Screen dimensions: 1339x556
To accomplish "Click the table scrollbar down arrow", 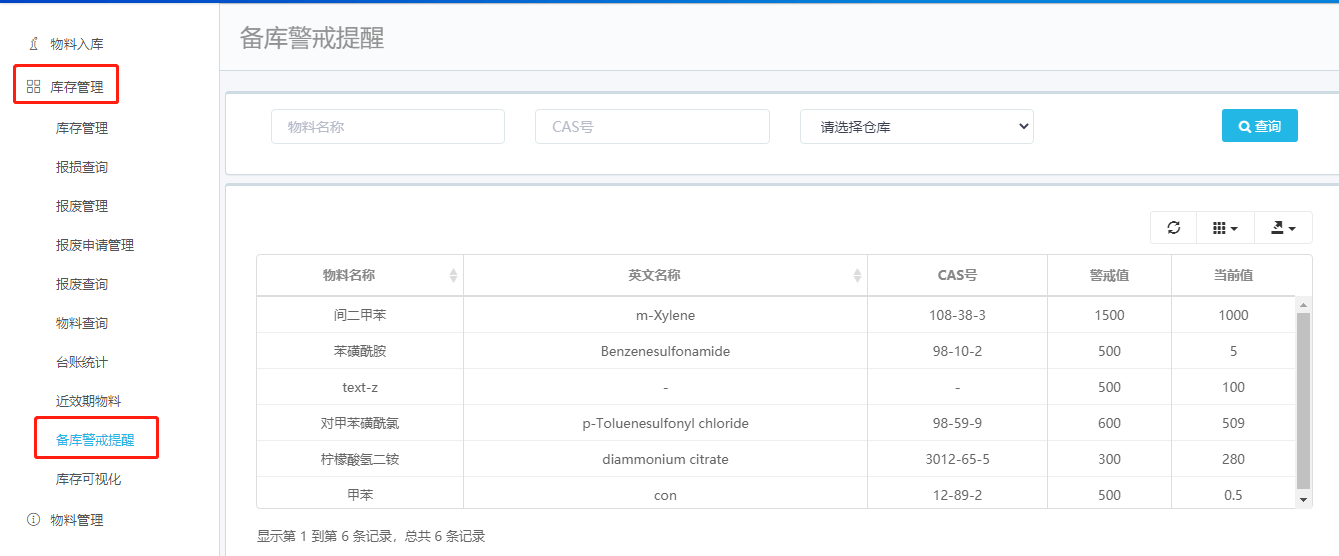I will pyautogui.click(x=1303, y=498).
